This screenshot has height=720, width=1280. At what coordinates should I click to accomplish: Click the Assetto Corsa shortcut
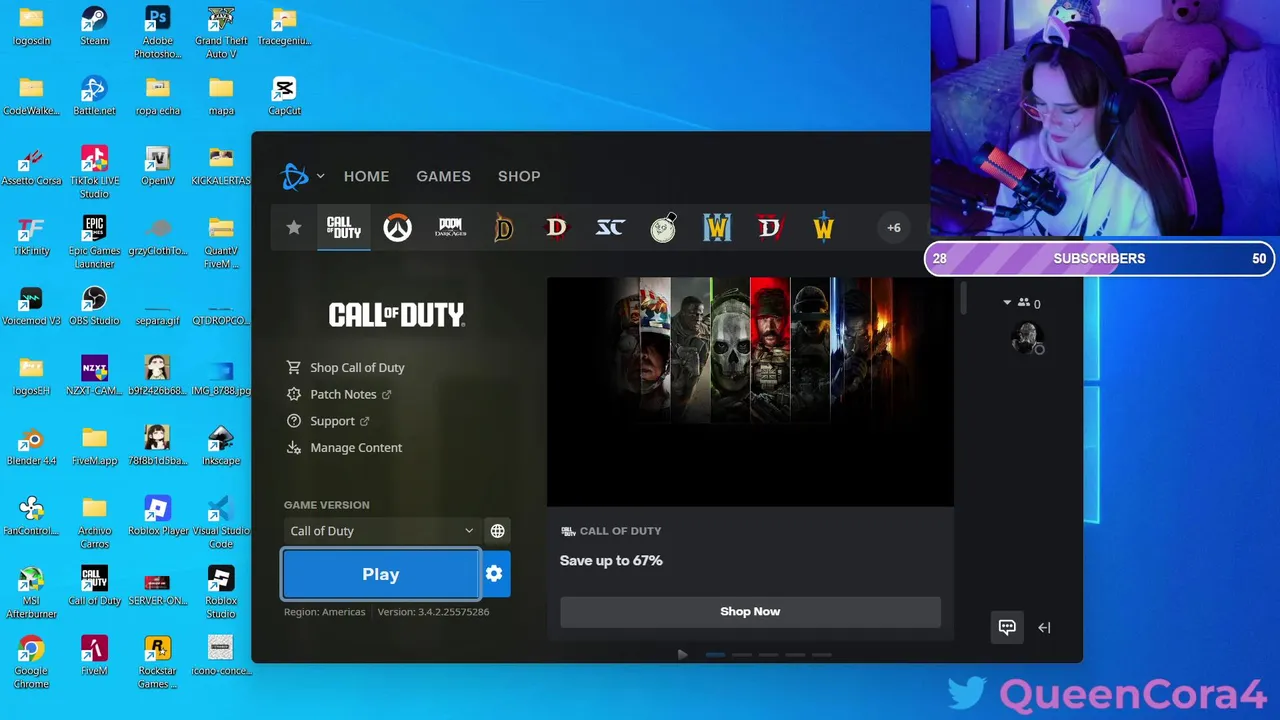pyautogui.click(x=31, y=166)
